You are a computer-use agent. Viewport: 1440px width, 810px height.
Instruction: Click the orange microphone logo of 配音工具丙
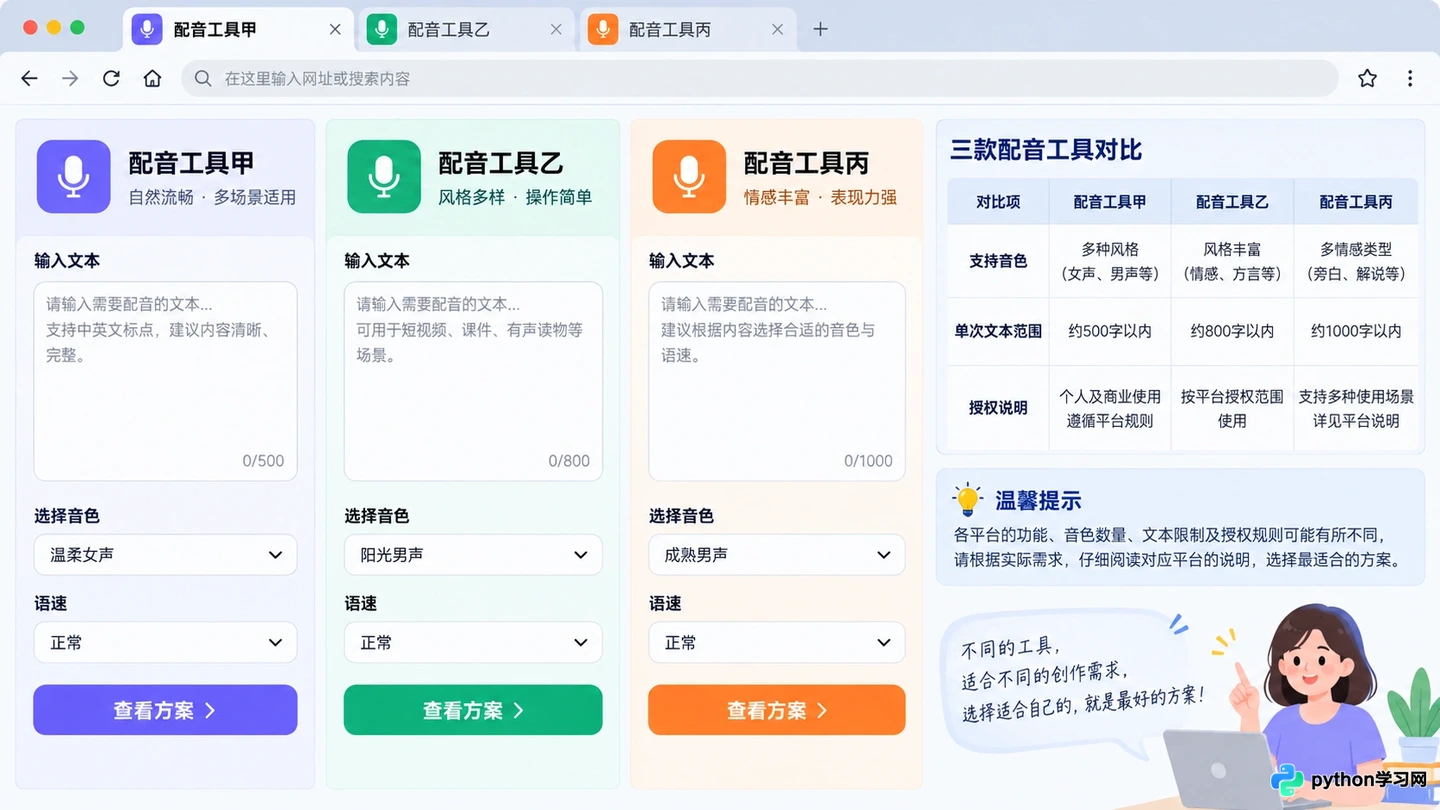689,176
